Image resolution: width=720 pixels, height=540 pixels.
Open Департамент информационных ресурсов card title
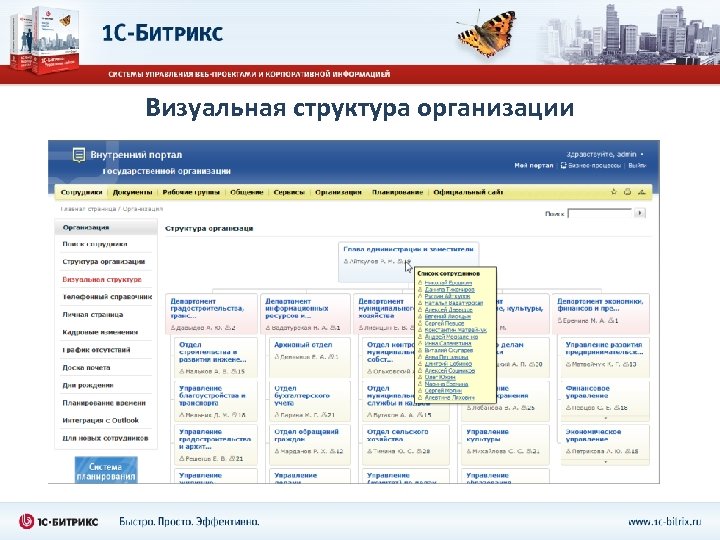tap(297, 309)
